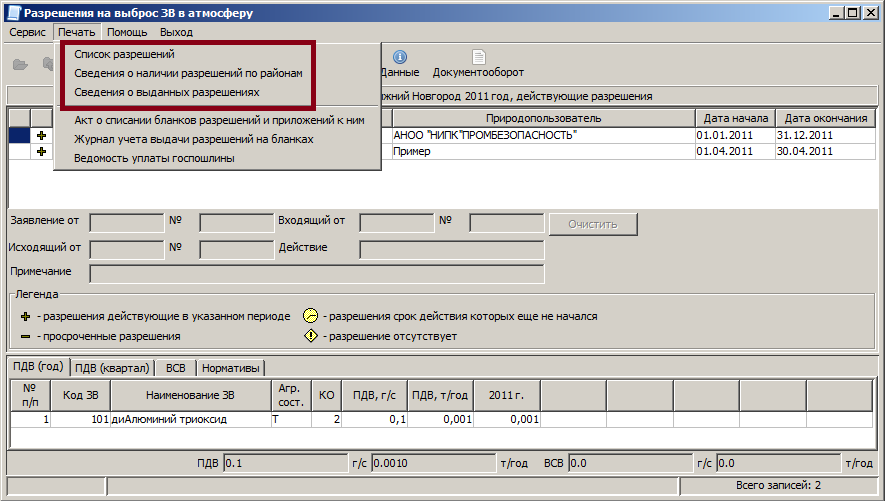Click the Примечание text field
Image resolution: width=885 pixels, height=501 pixels.
(x=316, y=273)
